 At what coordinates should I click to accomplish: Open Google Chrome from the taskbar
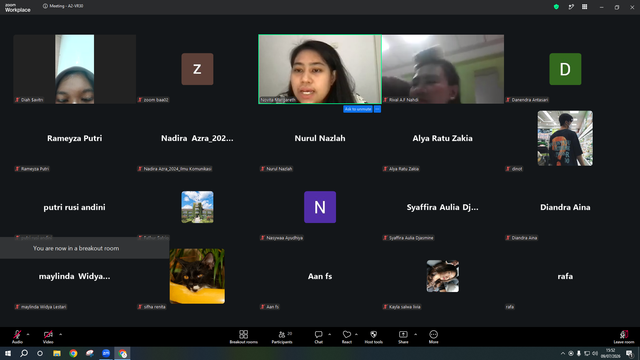coord(73,353)
